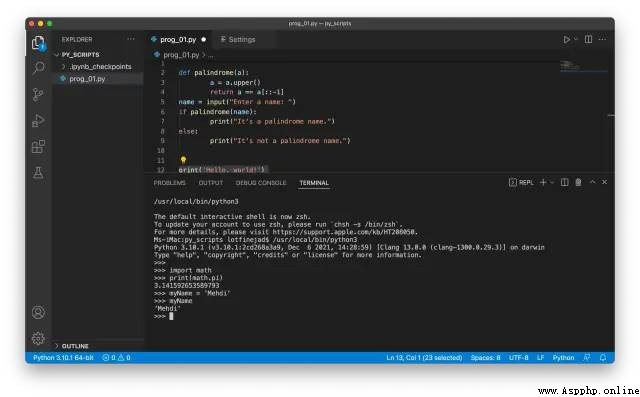Change the UTF-8 encoding status item

tap(518, 358)
